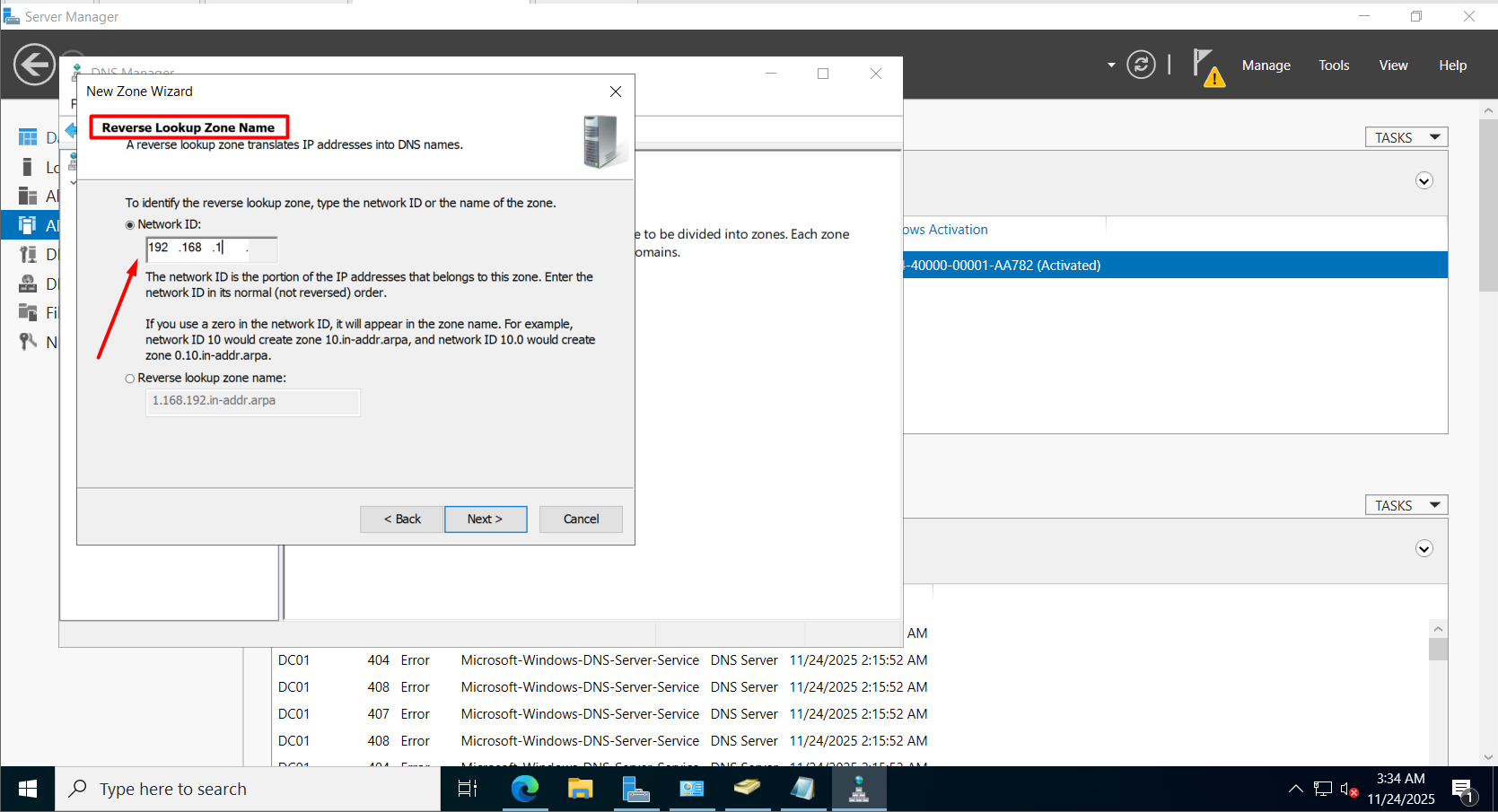Click the Server Manager refresh icon
1498x812 pixels.
(x=1140, y=65)
